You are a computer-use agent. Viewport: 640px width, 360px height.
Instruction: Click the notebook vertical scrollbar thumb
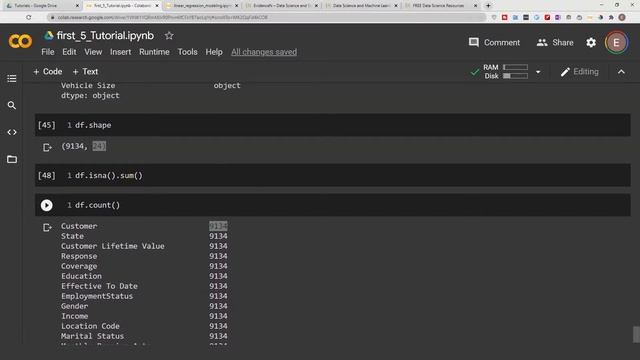click(636, 334)
